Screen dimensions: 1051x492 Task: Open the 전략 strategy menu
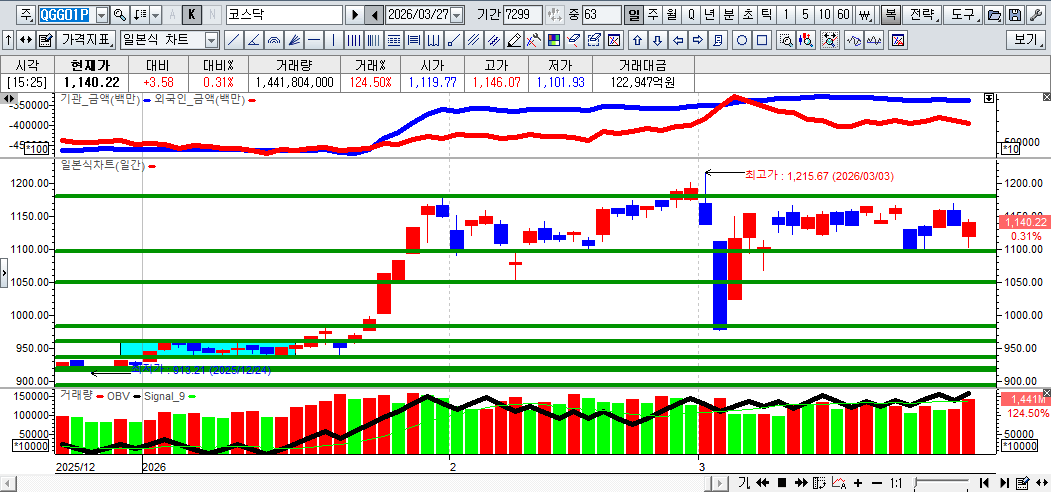923,15
